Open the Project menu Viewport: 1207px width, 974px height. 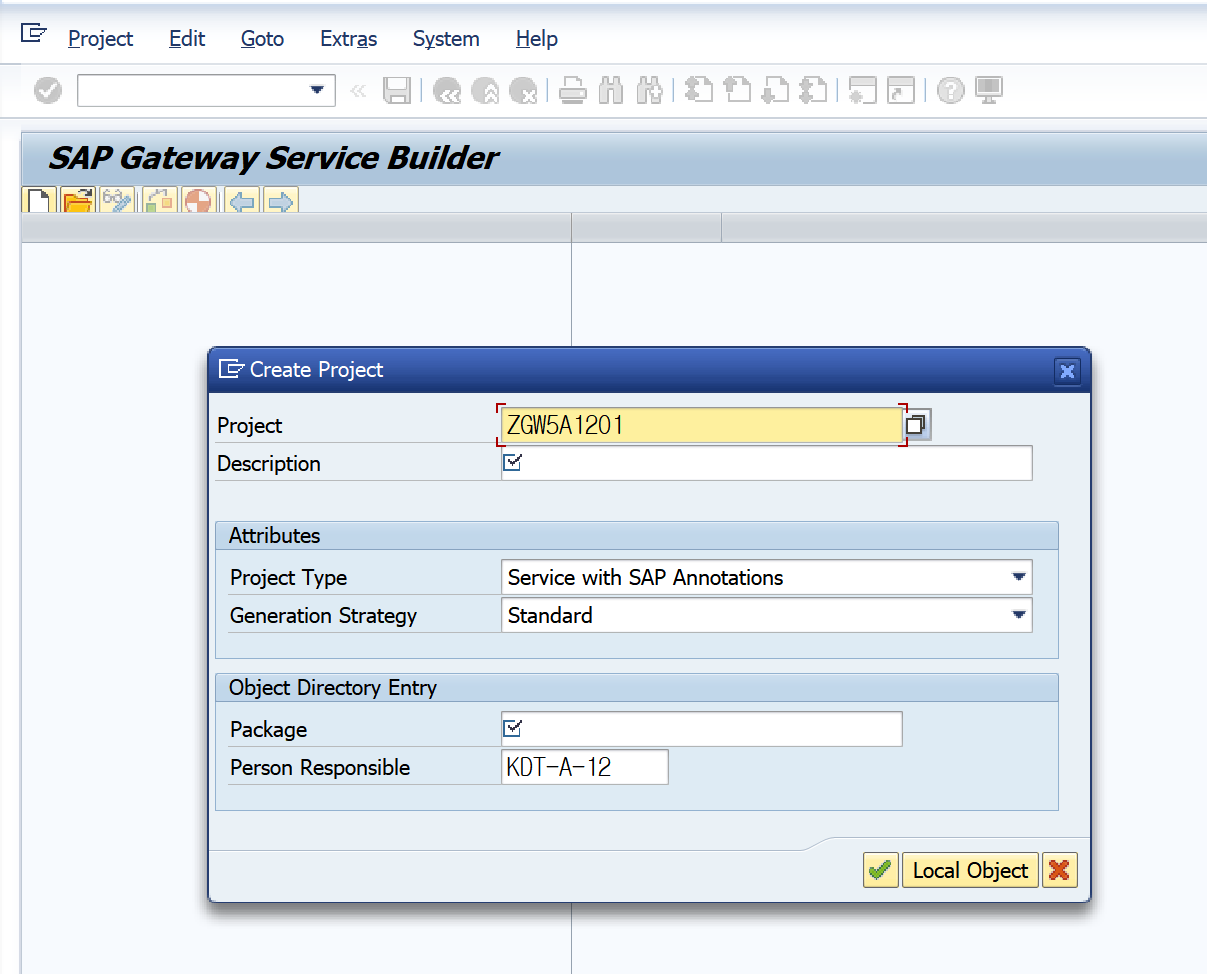pyautogui.click(x=100, y=39)
